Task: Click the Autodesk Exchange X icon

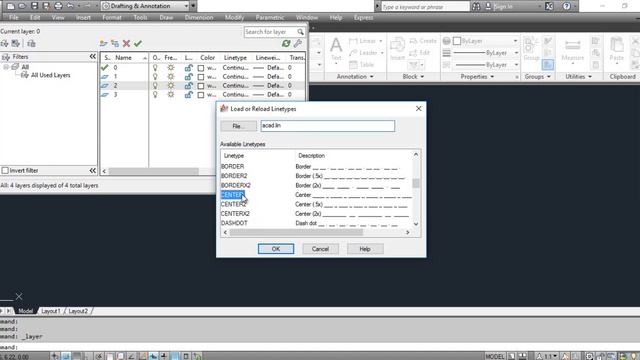Action: [x=549, y=6]
